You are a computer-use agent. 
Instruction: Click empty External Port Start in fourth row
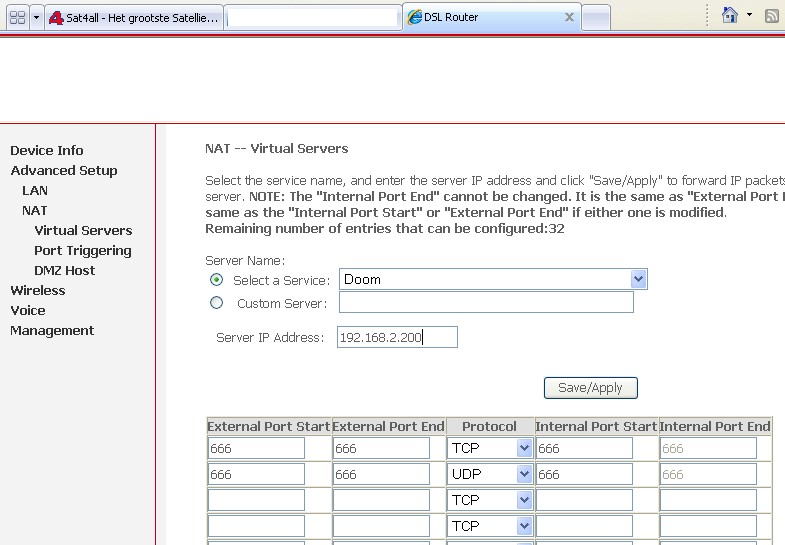(256, 526)
